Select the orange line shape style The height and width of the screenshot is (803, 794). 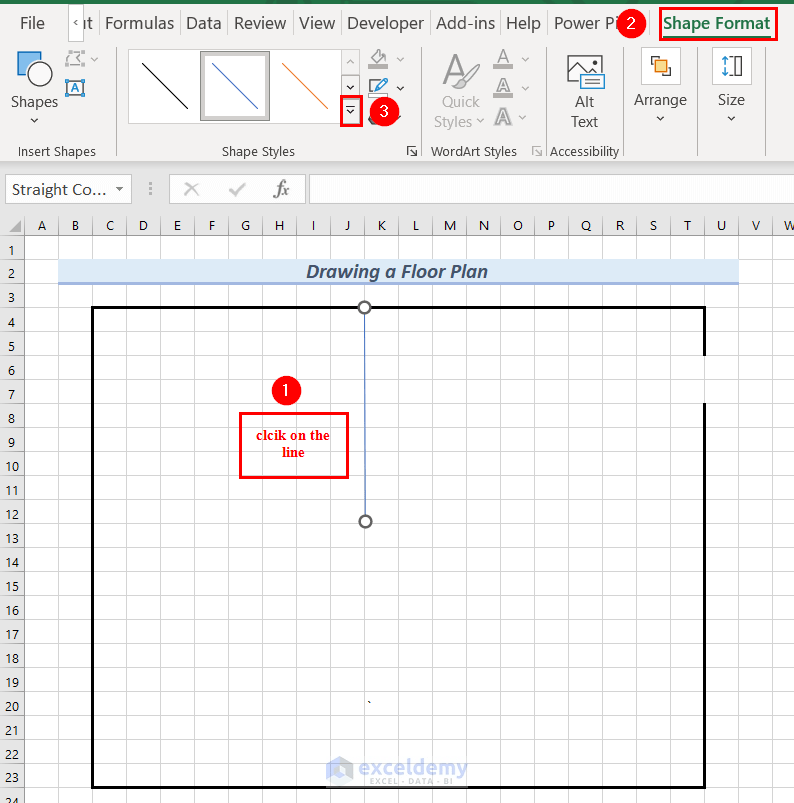pos(304,86)
